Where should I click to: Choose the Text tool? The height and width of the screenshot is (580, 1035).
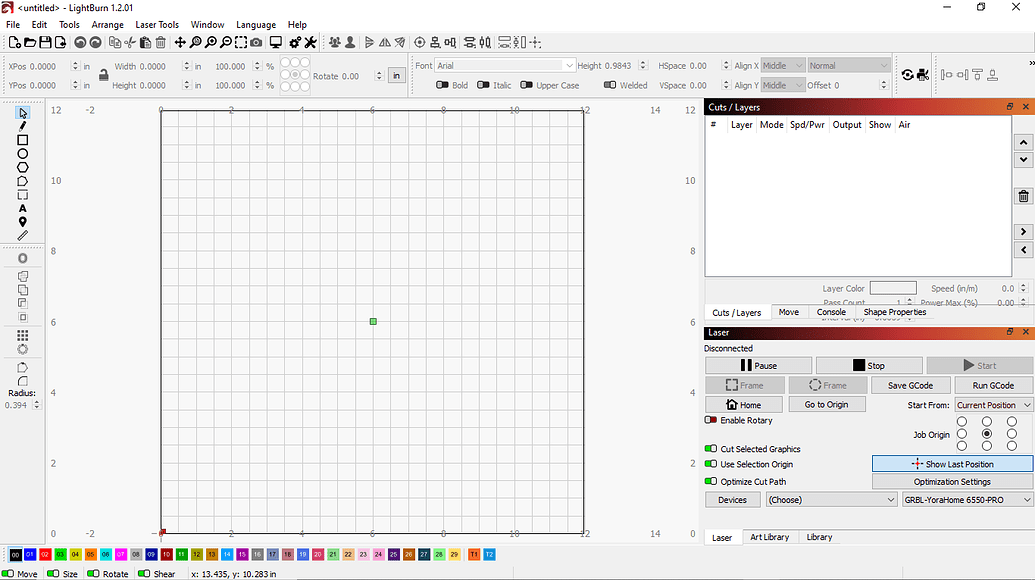tap(22, 208)
